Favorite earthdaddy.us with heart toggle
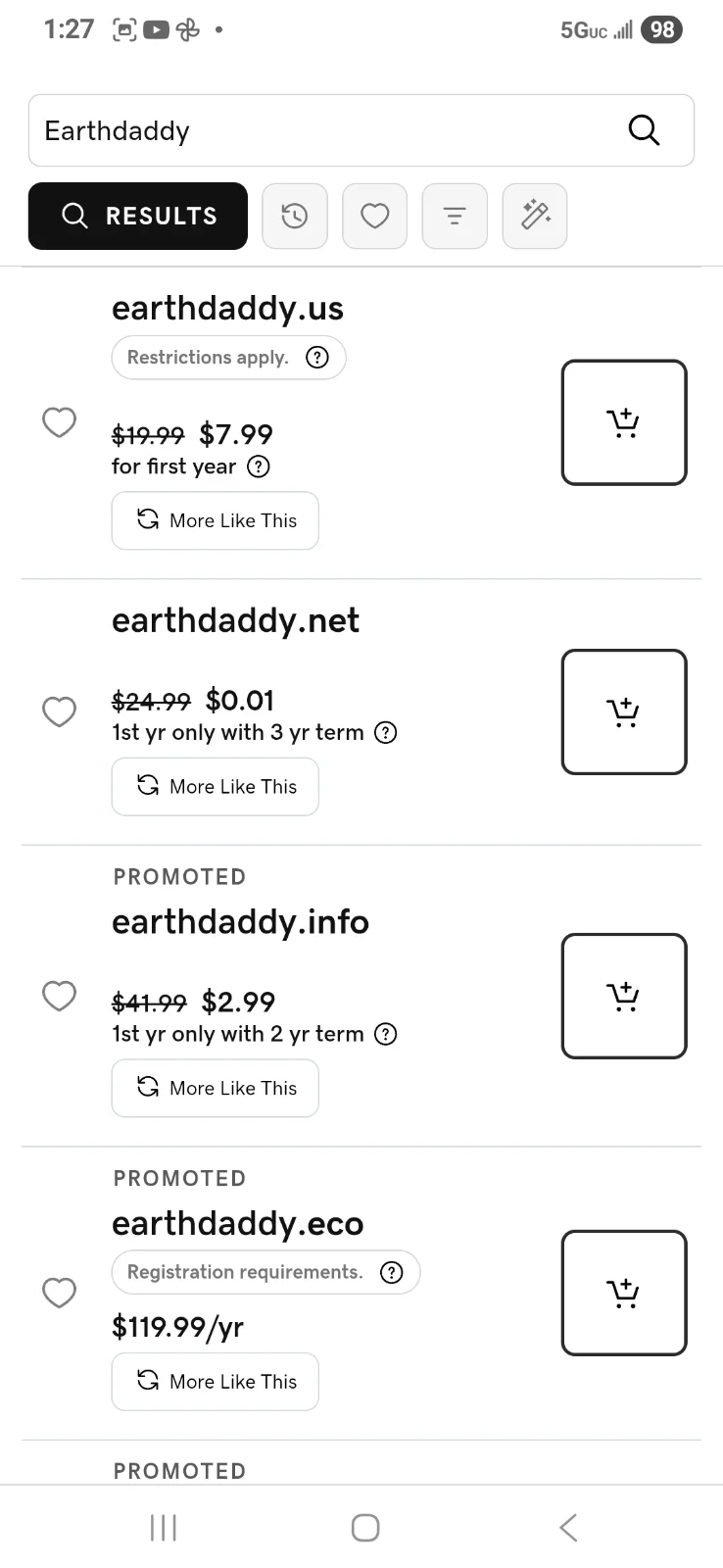 (60, 422)
